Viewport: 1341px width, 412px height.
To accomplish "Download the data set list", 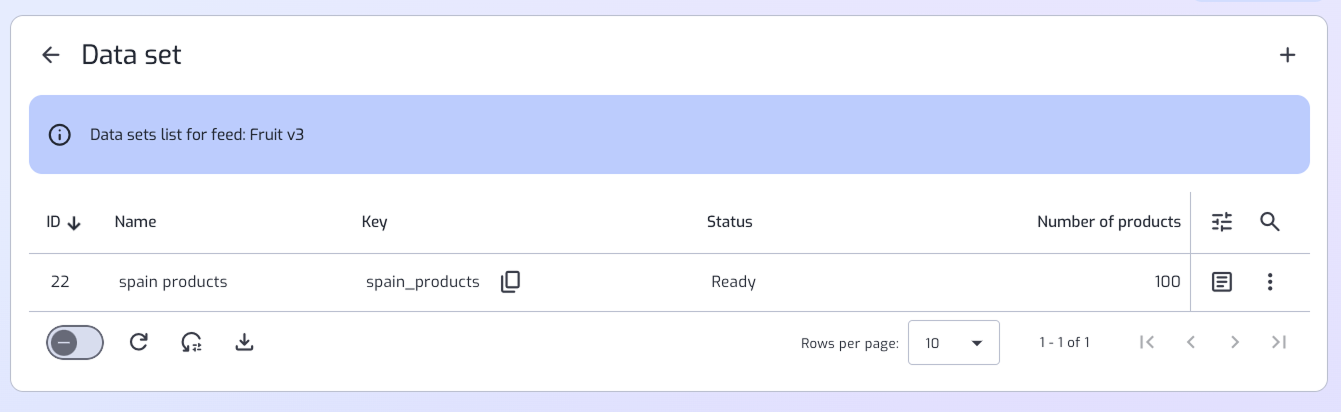I will (x=244, y=342).
